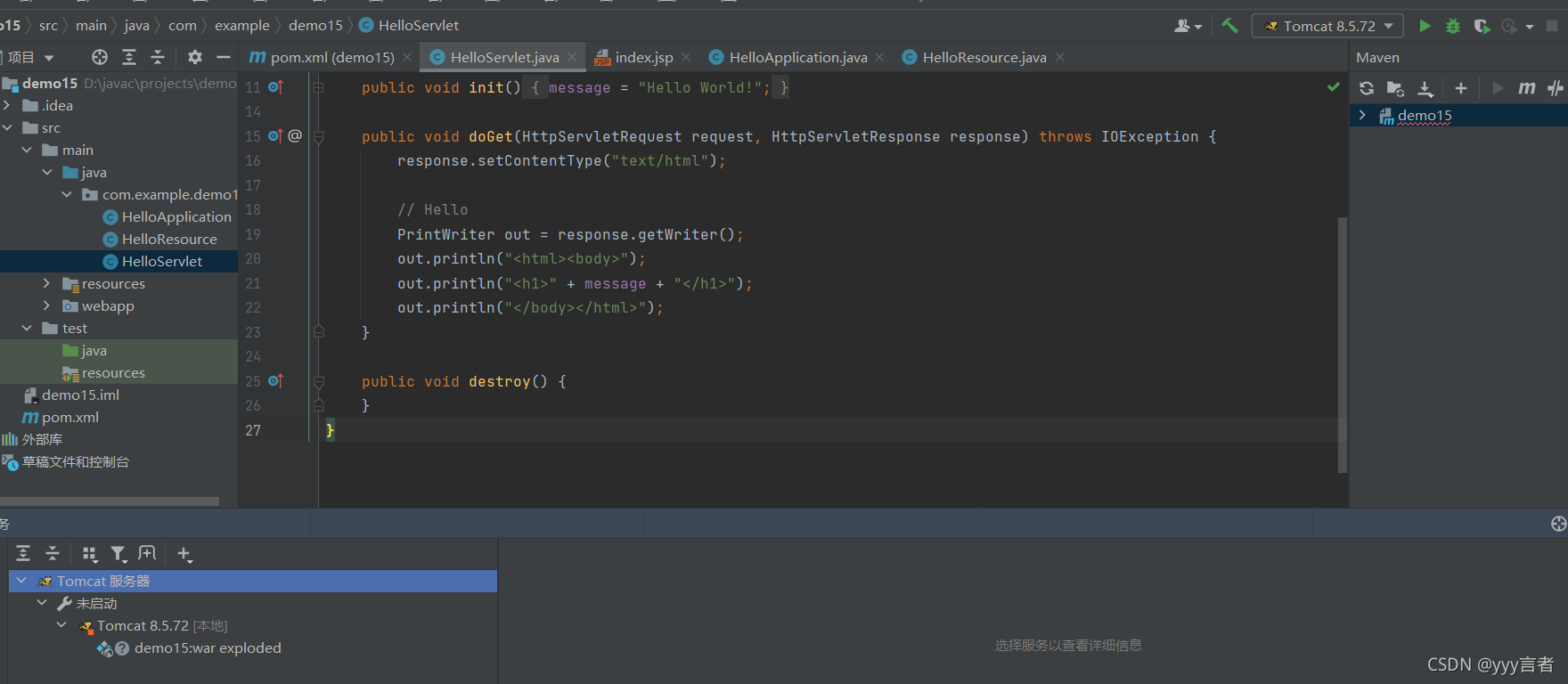Collapse the src folder

pos(7,127)
